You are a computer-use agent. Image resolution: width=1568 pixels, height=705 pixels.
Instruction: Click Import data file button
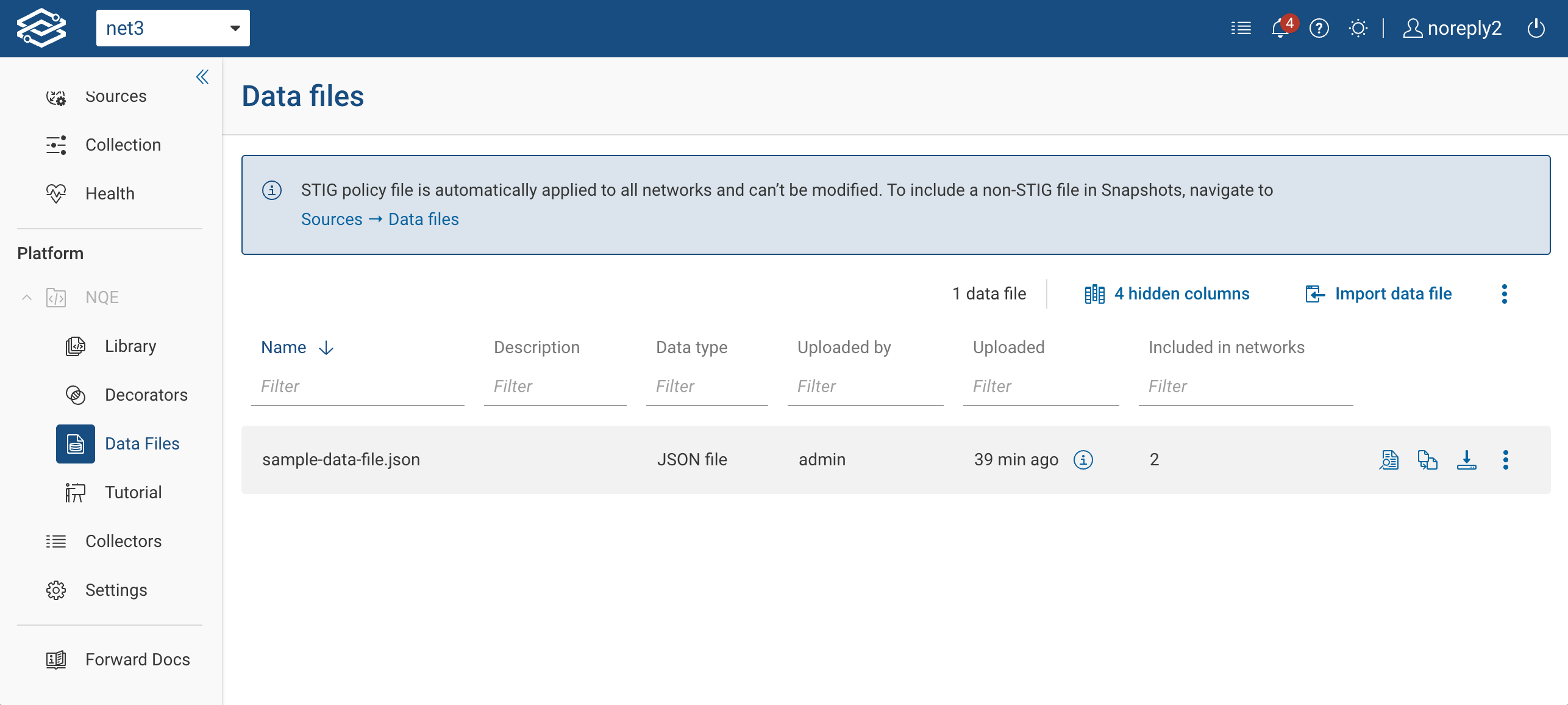(1378, 294)
